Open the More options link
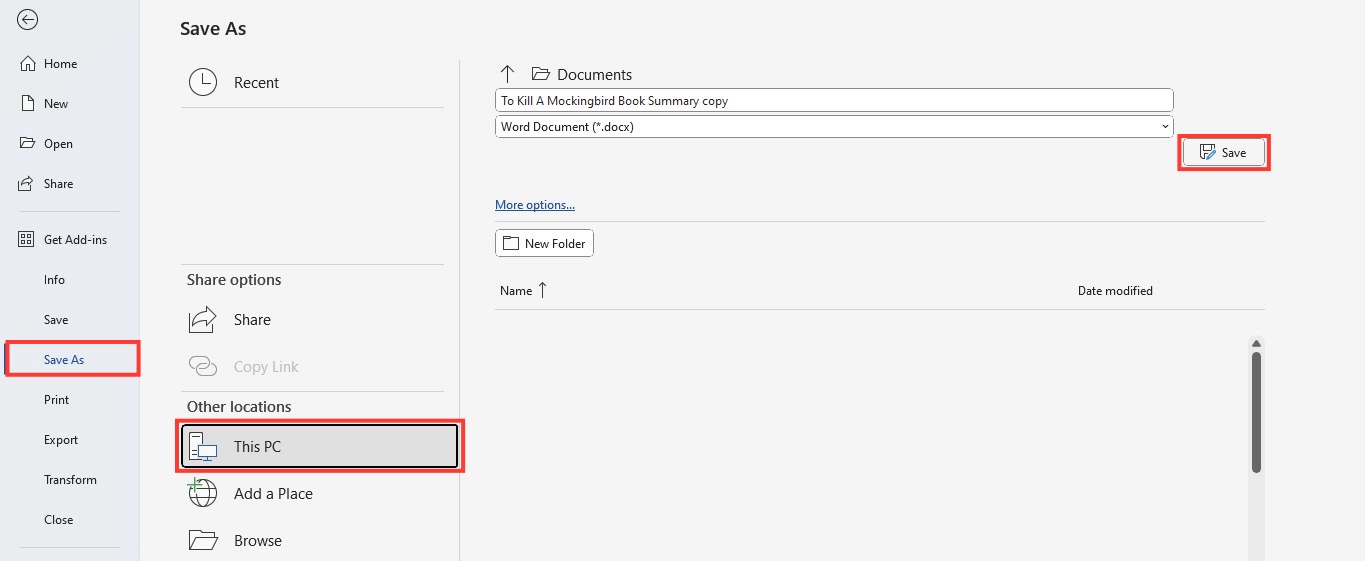 (x=535, y=205)
